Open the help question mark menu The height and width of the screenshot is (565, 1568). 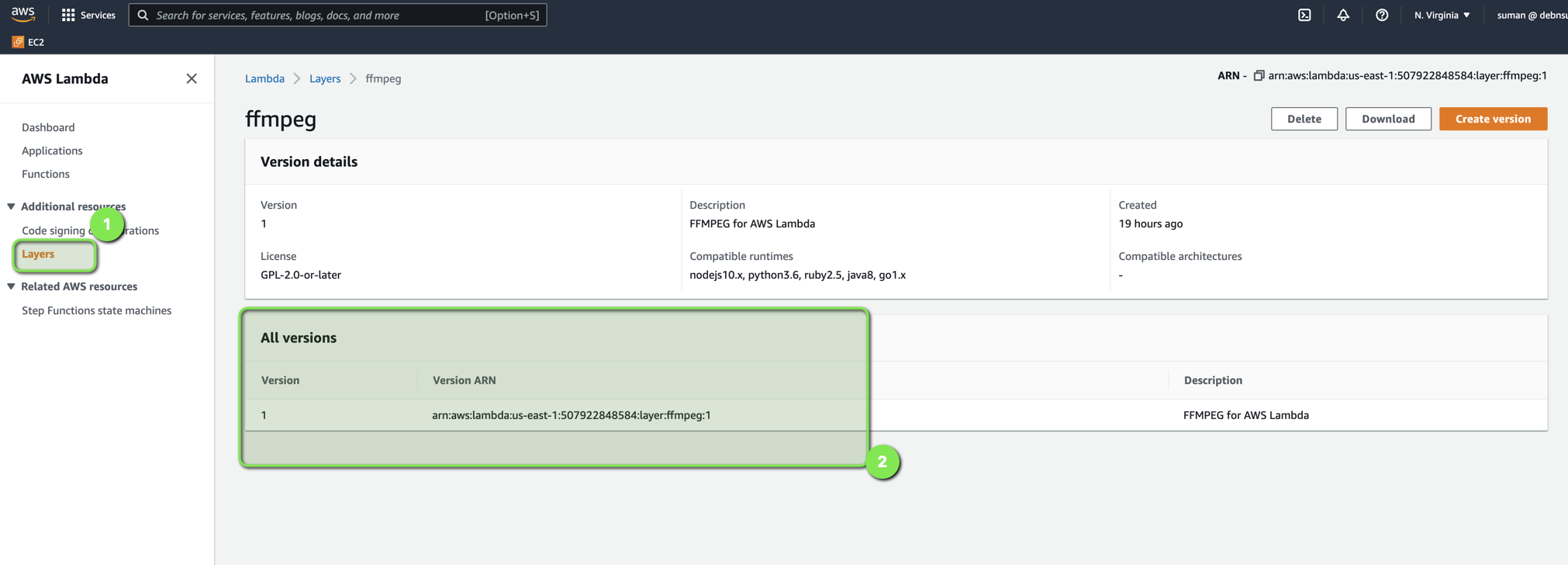pos(1382,15)
